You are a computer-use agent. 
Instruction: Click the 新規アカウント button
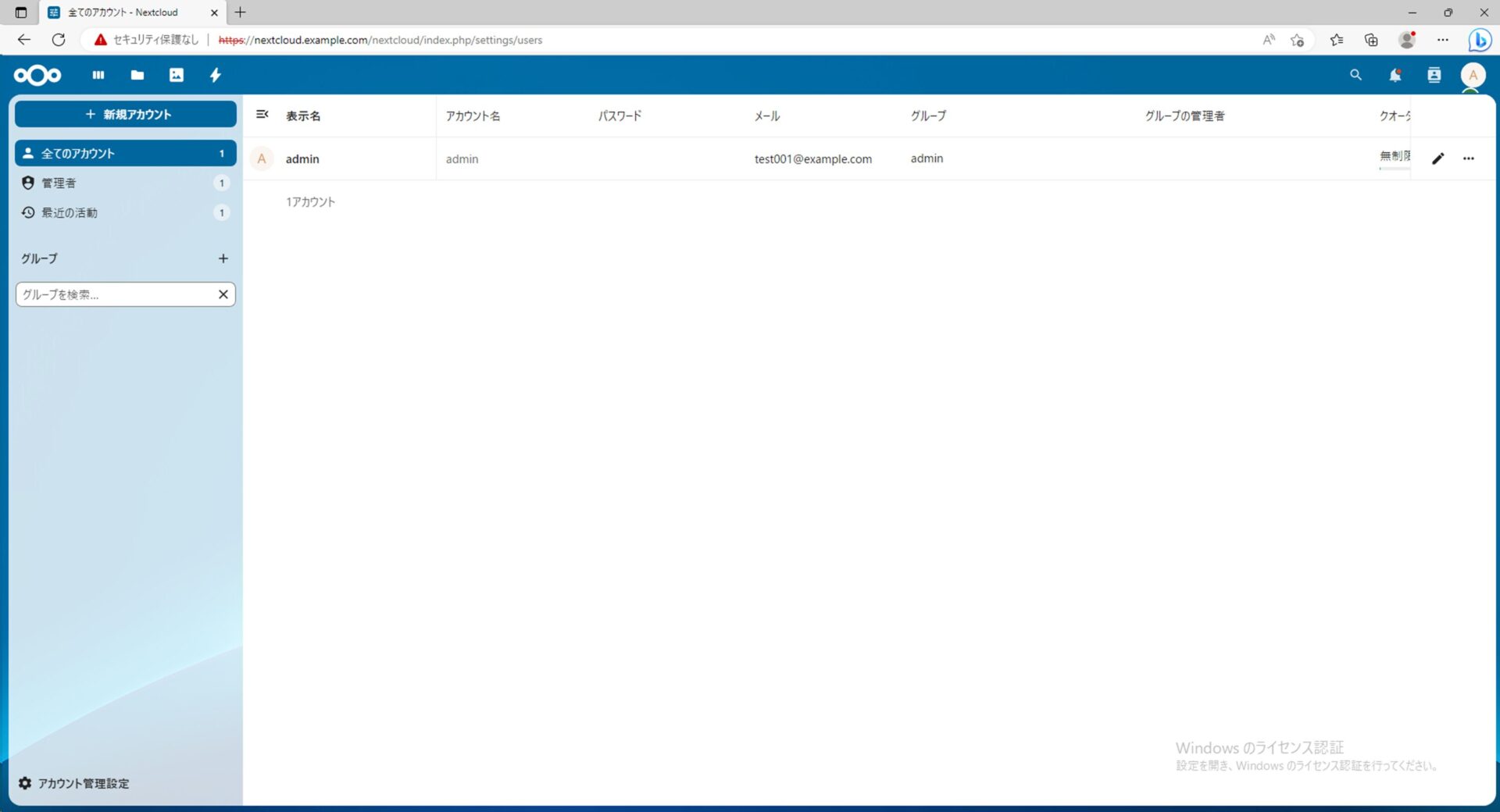click(x=126, y=114)
